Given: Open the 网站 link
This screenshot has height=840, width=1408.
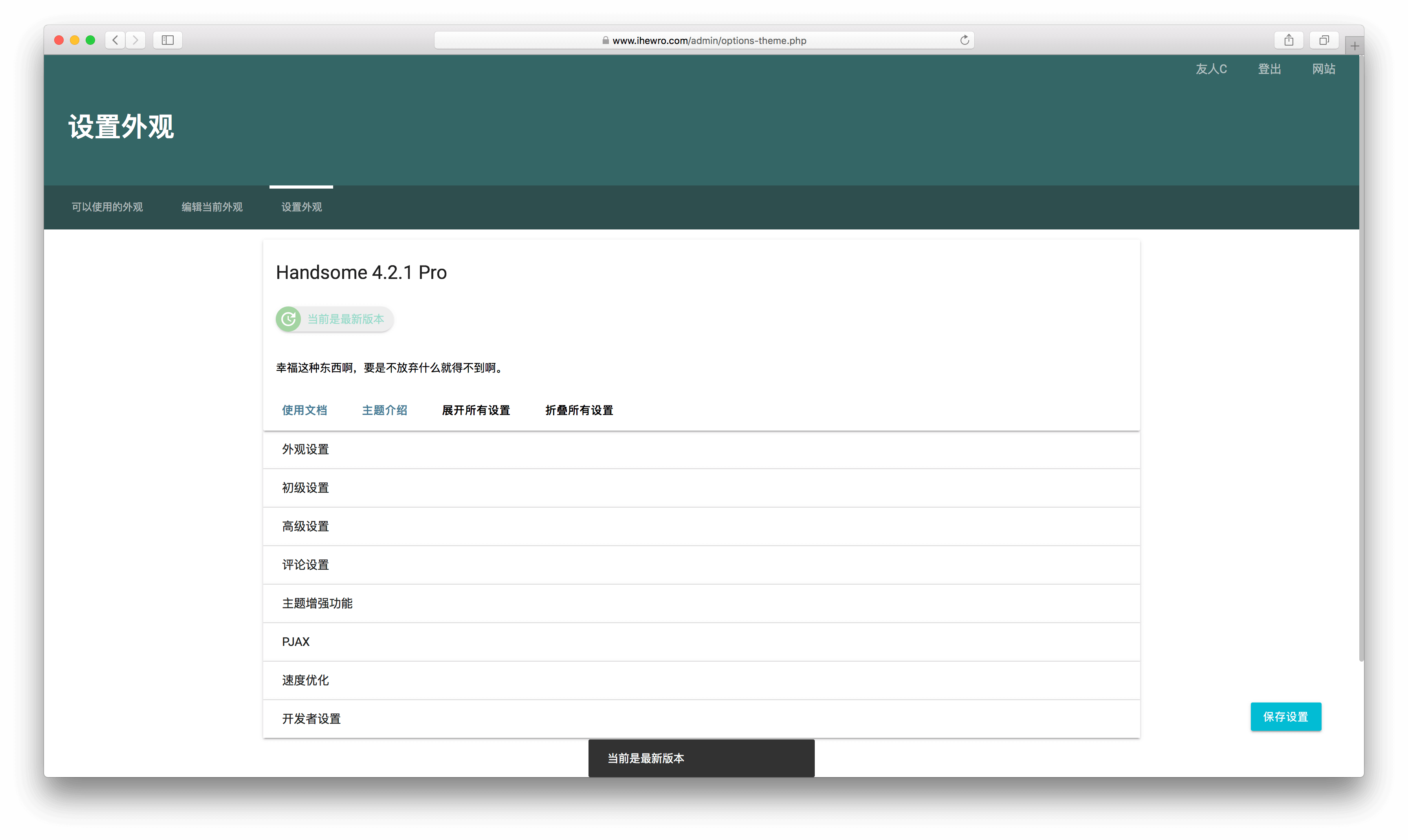Looking at the screenshot, I should 1323,69.
